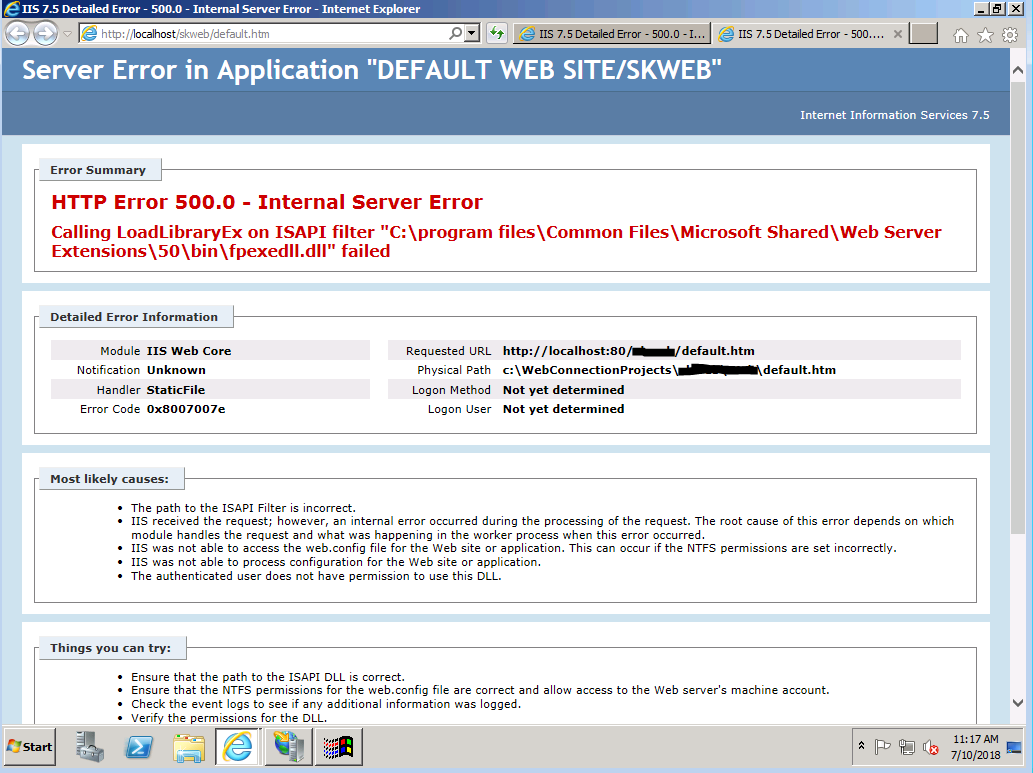Open Favorites star icon
This screenshot has height=773, width=1033.
pos(985,35)
